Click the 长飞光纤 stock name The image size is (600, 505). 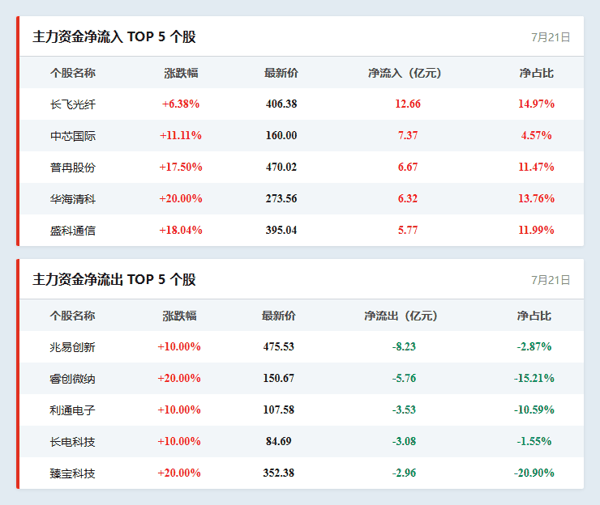[x=73, y=104]
